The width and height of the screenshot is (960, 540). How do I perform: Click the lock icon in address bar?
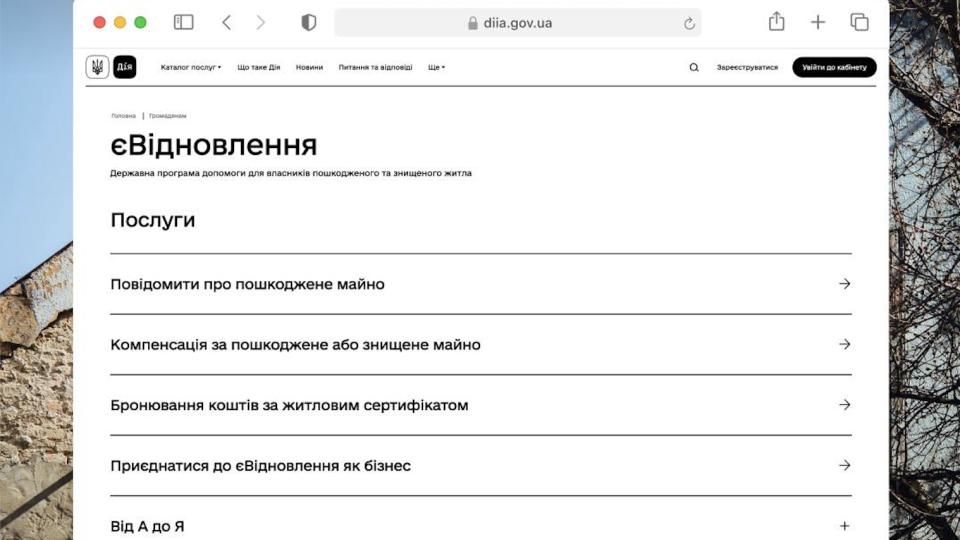[473, 23]
